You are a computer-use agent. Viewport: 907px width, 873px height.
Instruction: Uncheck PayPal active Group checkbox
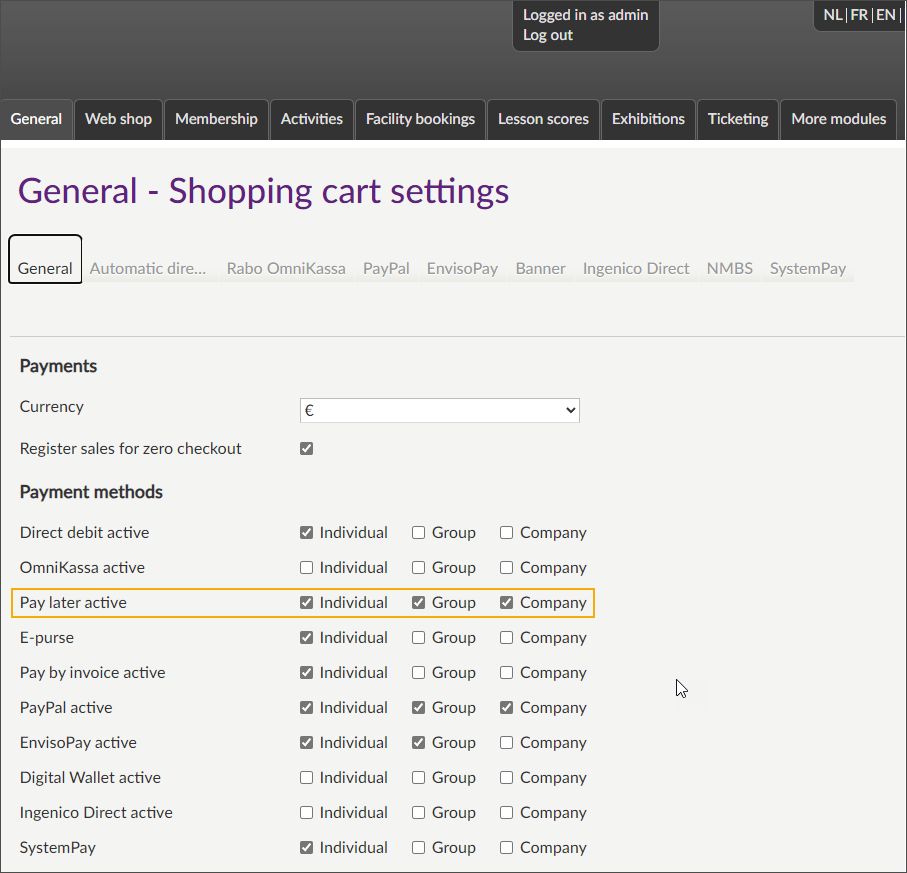(x=419, y=708)
